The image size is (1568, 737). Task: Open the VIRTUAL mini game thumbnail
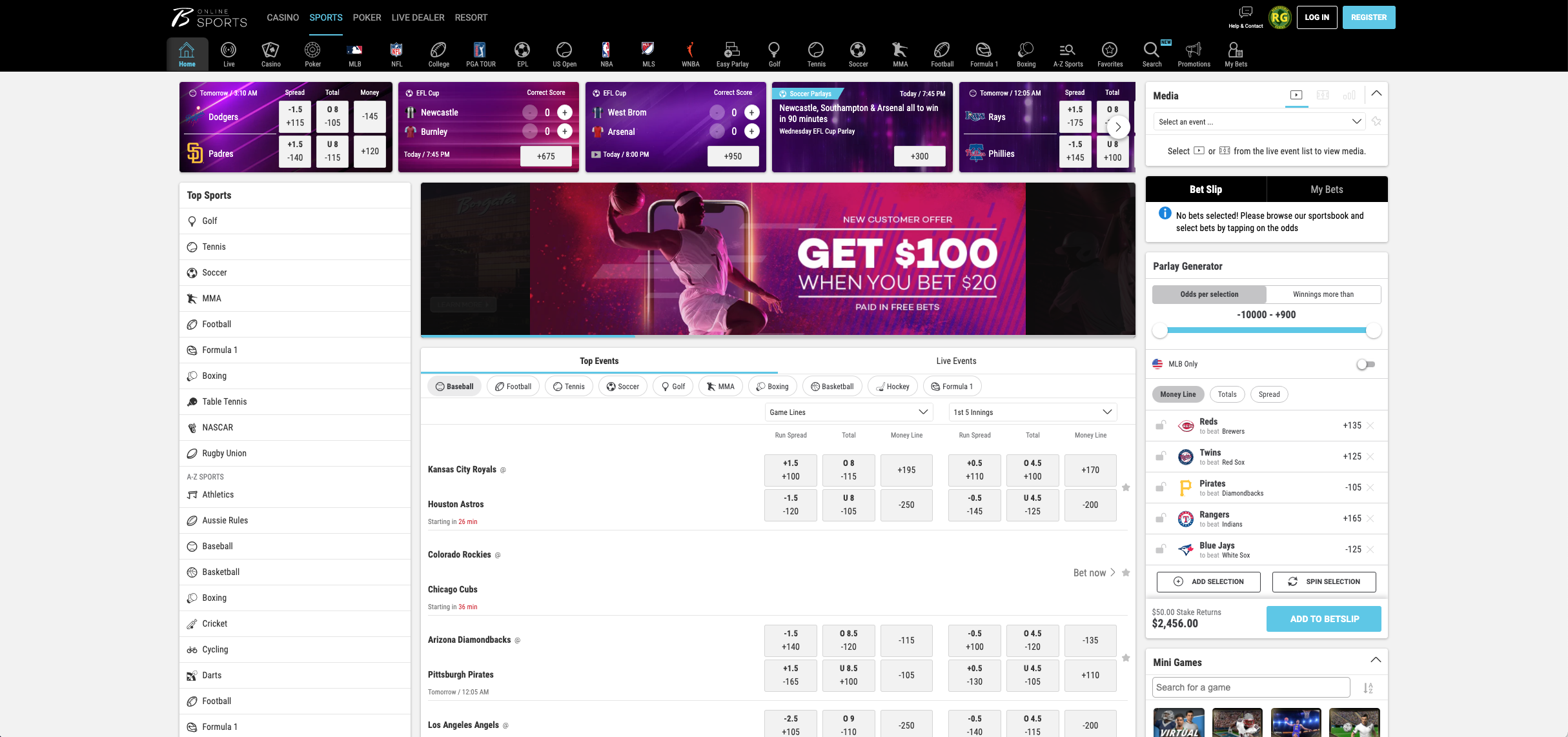(x=1178, y=722)
